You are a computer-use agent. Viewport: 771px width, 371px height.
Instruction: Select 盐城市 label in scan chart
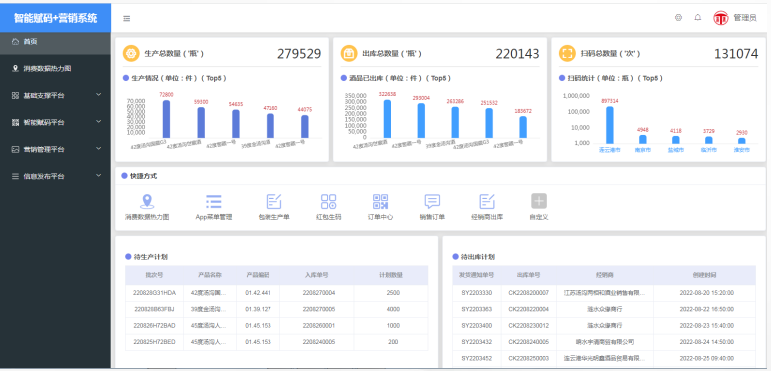click(x=676, y=150)
